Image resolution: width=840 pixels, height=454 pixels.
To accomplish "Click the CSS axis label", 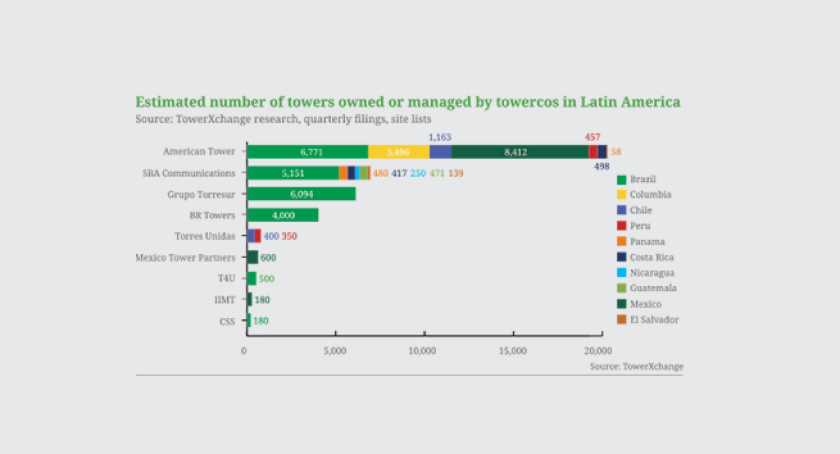I will (x=227, y=321).
